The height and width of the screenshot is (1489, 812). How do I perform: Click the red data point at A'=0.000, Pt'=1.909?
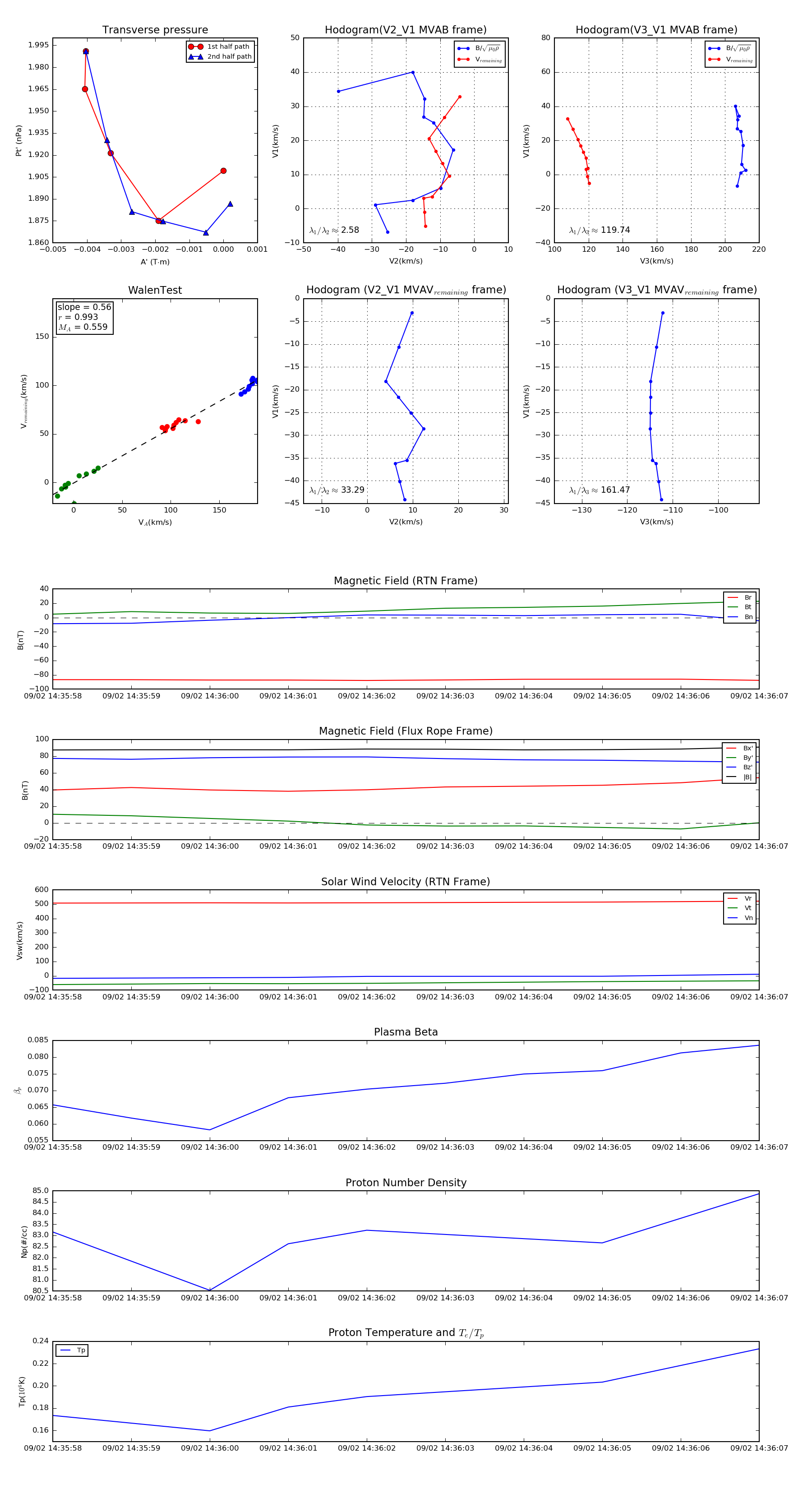[x=224, y=171]
